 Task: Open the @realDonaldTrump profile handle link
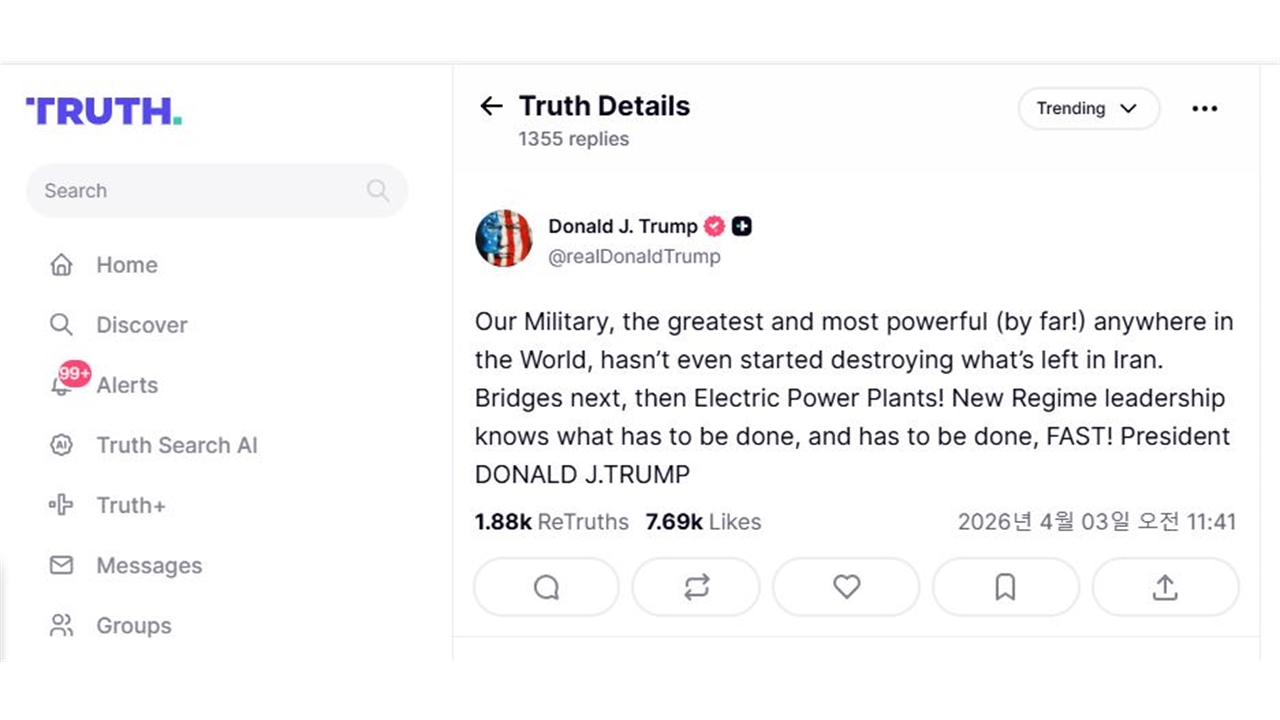click(x=634, y=257)
